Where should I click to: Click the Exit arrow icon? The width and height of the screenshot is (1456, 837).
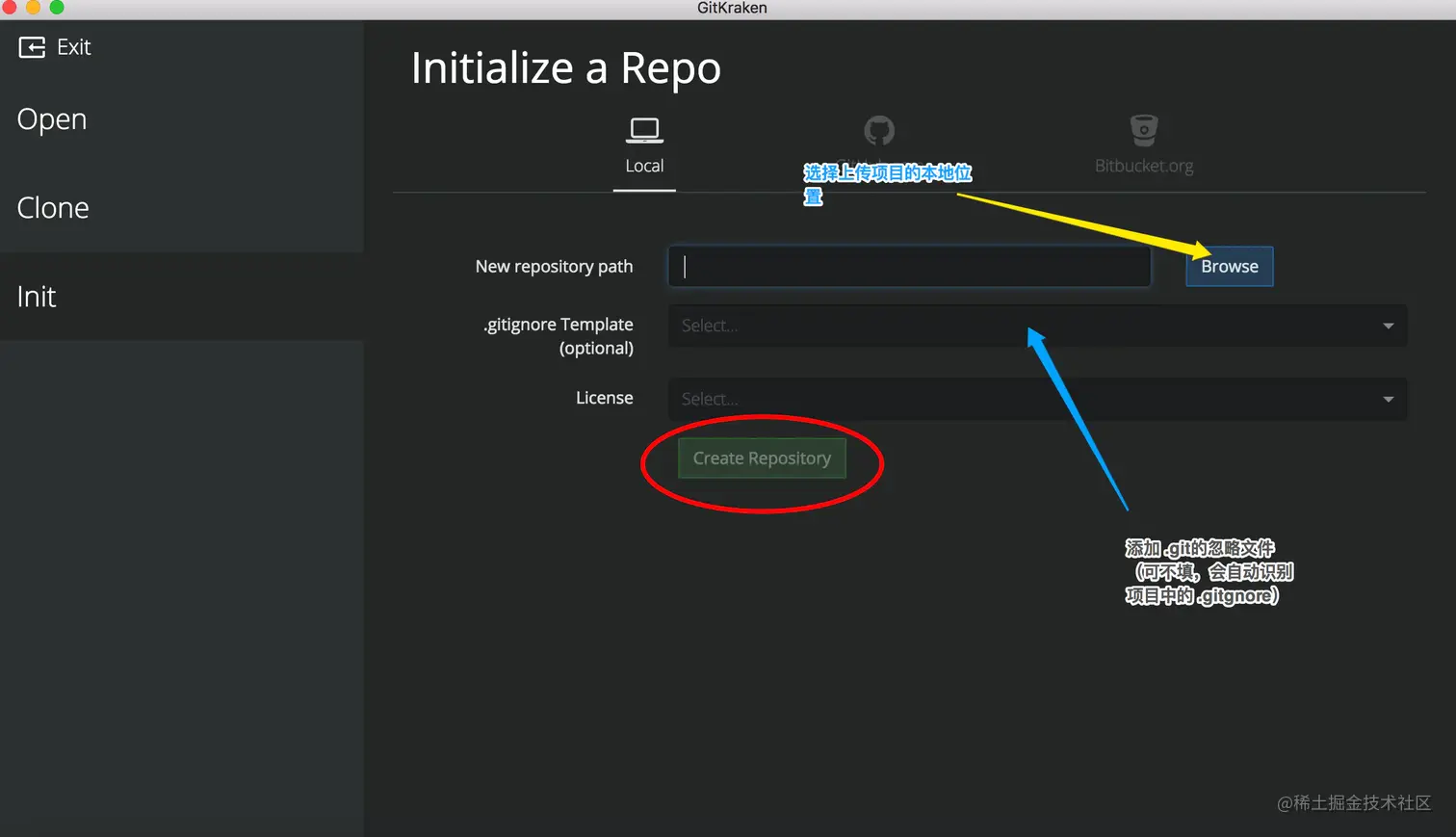[32, 47]
